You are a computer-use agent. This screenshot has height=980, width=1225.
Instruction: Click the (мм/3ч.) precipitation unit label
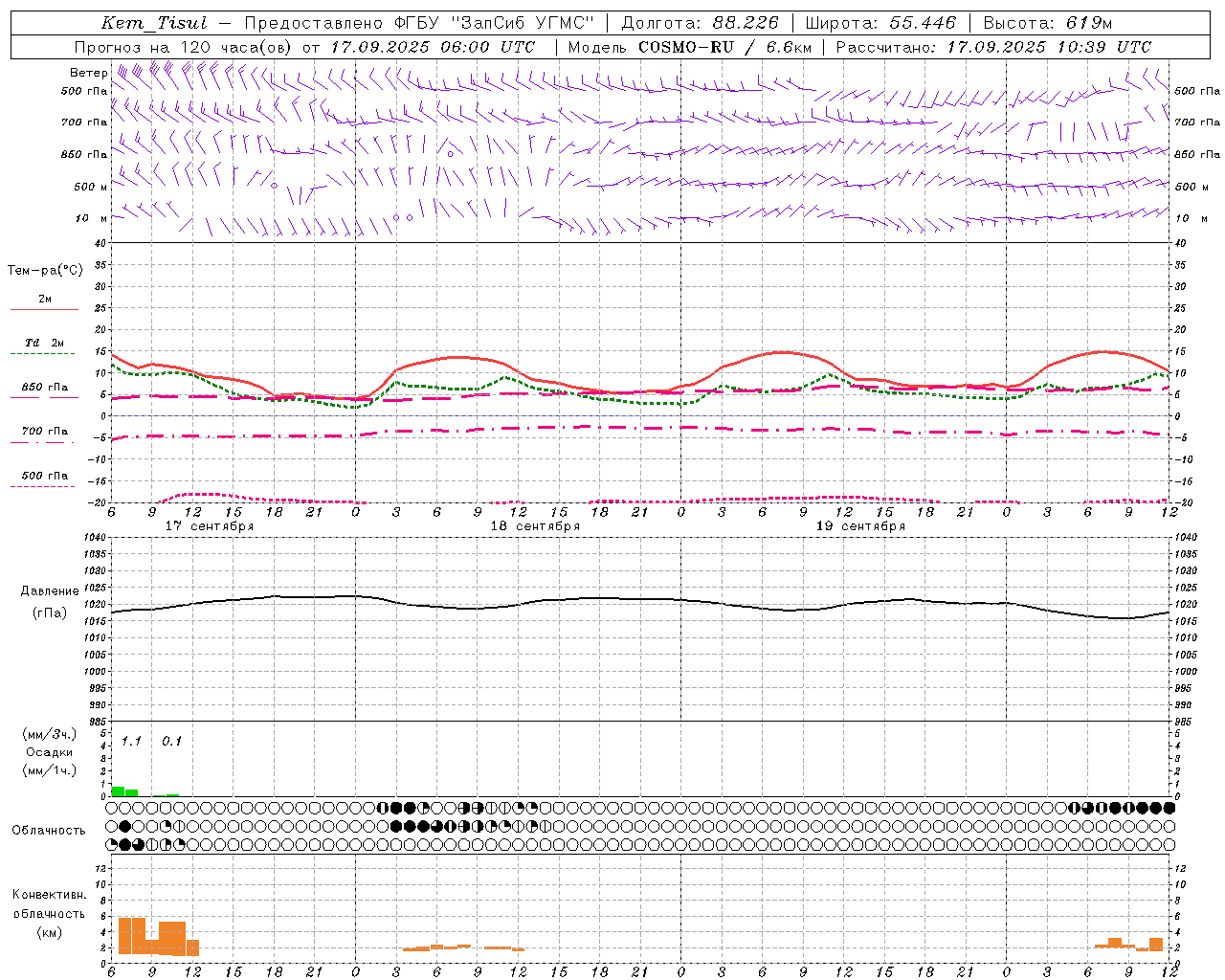coord(50,734)
